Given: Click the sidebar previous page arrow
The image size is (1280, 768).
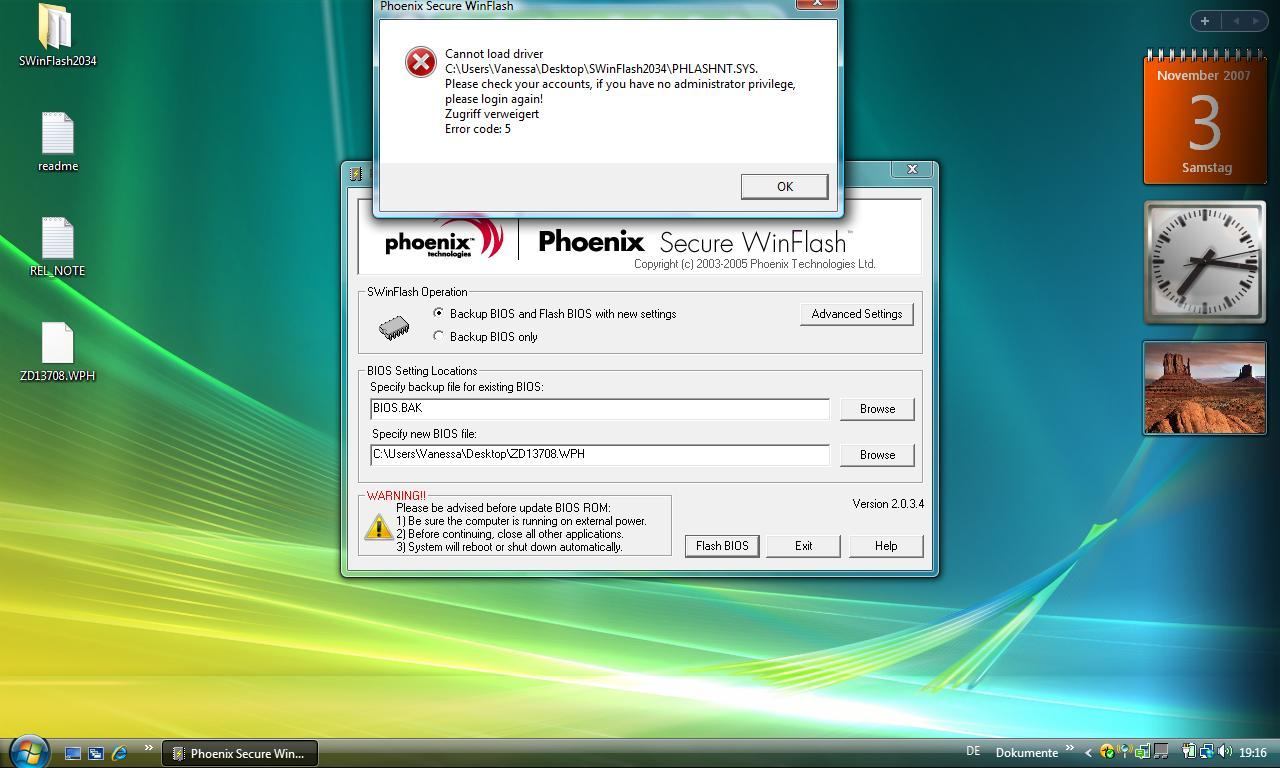Looking at the screenshot, I should click(1236, 21).
